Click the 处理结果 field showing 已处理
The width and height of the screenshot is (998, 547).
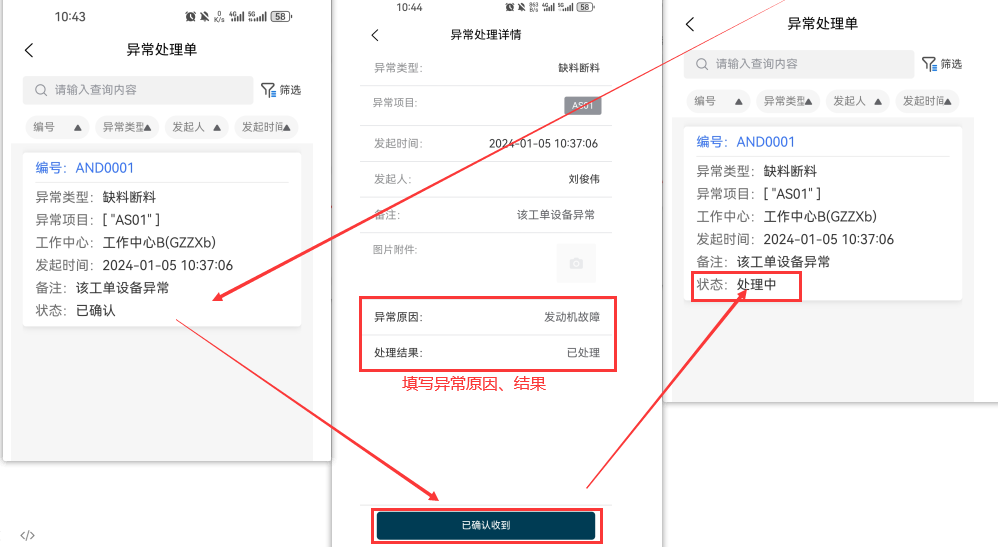(x=487, y=352)
